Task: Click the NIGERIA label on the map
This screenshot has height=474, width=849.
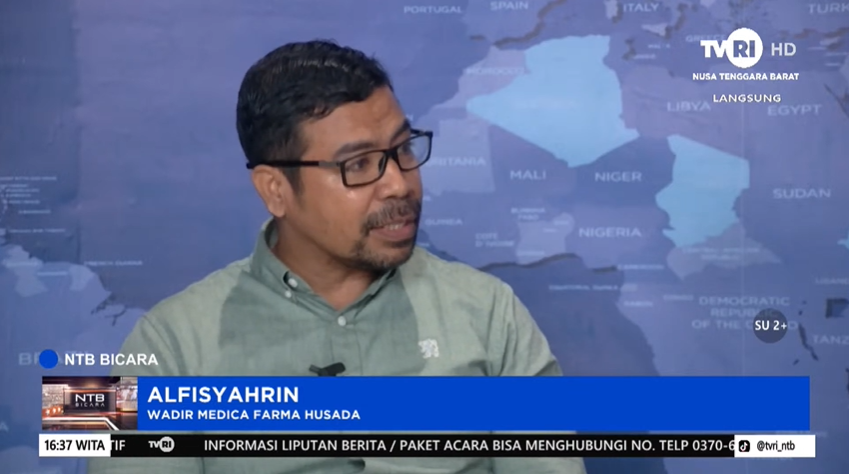Action: pyautogui.click(x=609, y=232)
